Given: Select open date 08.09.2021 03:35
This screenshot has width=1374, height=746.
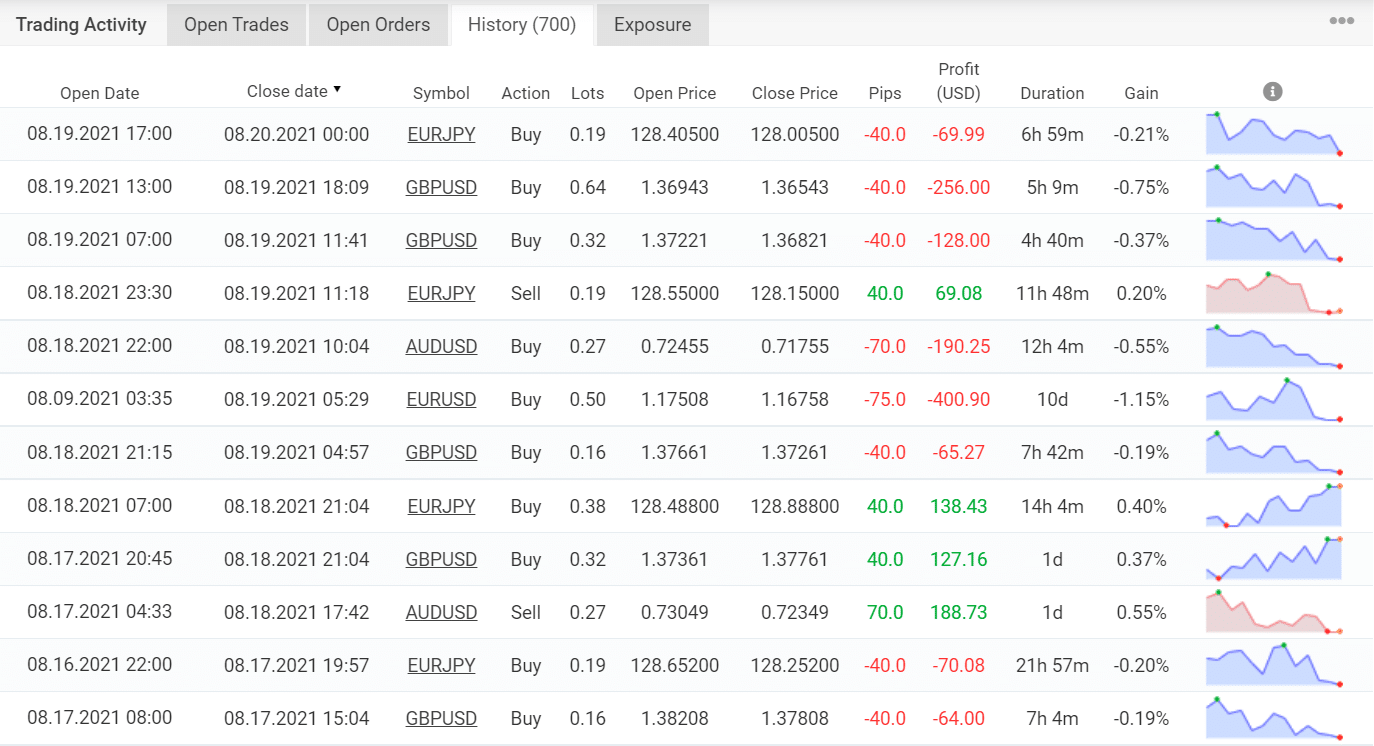Looking at the screenshot, I should (x=100, y=399).
